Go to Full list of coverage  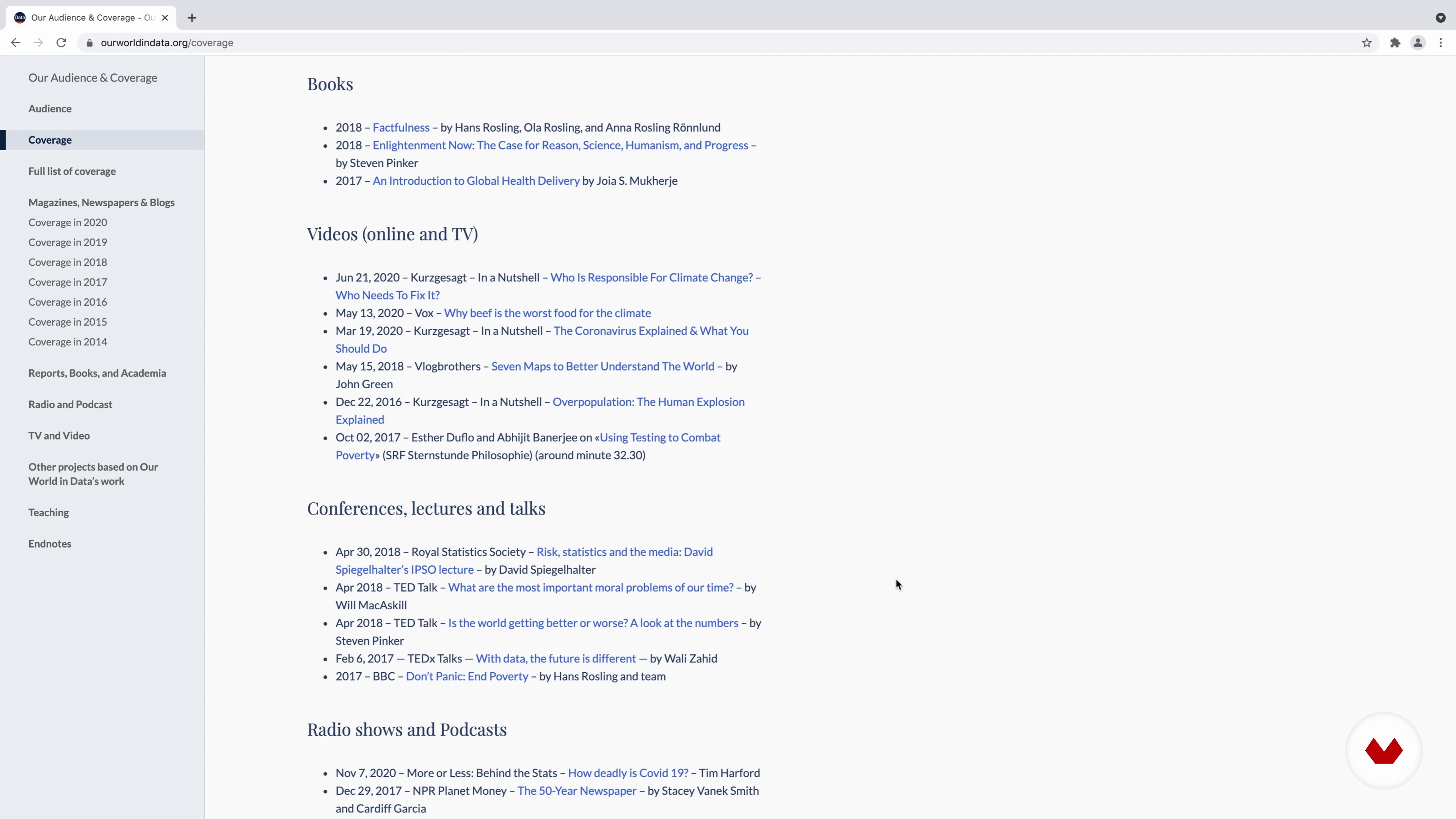[72, 171]
